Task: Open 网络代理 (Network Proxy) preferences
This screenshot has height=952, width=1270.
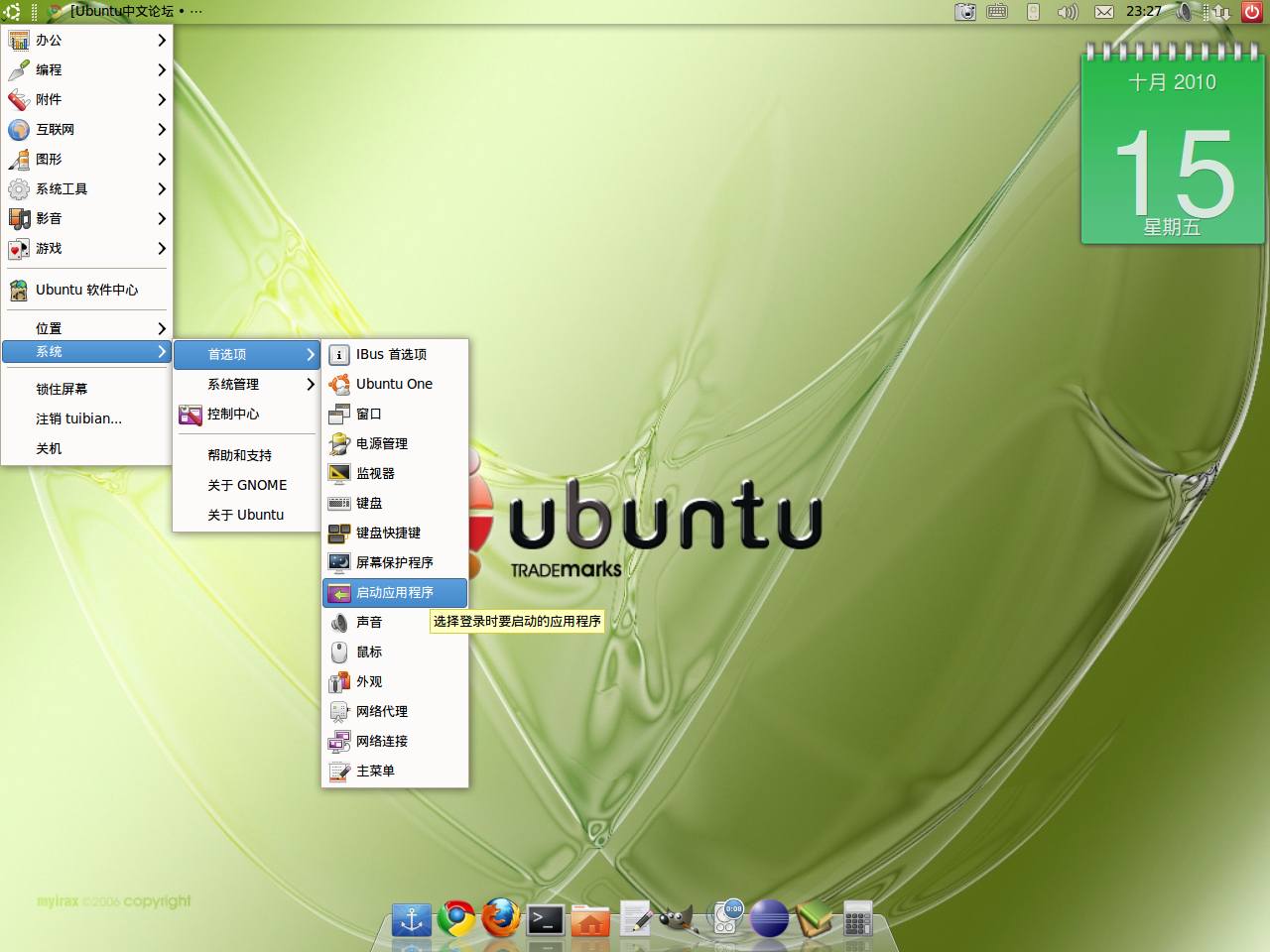Action: 395,711
